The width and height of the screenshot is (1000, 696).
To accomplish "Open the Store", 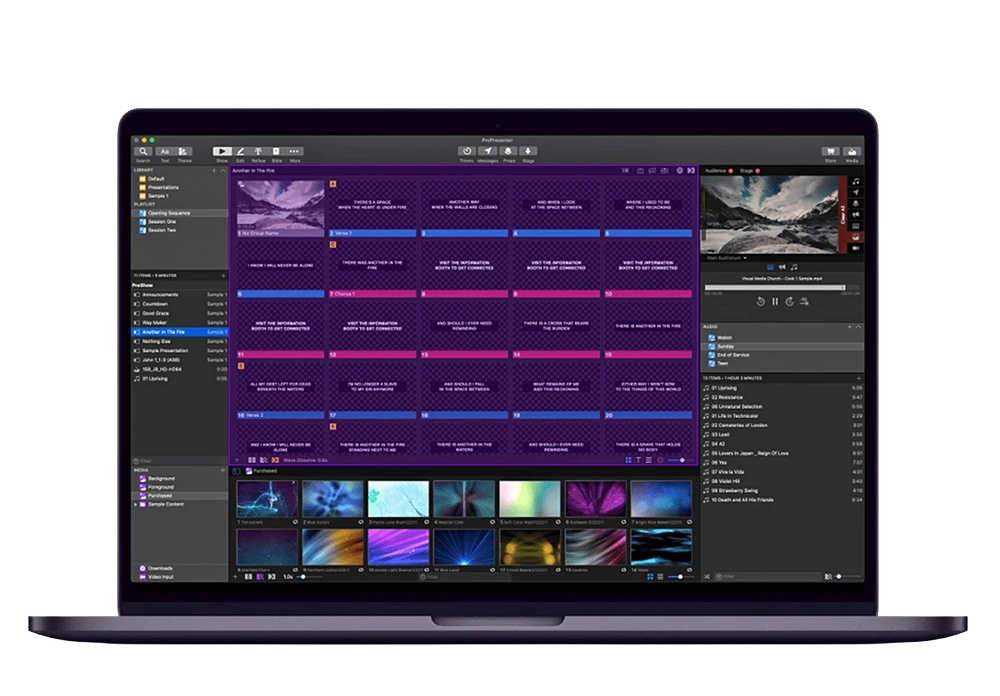I will coord(830,151).
